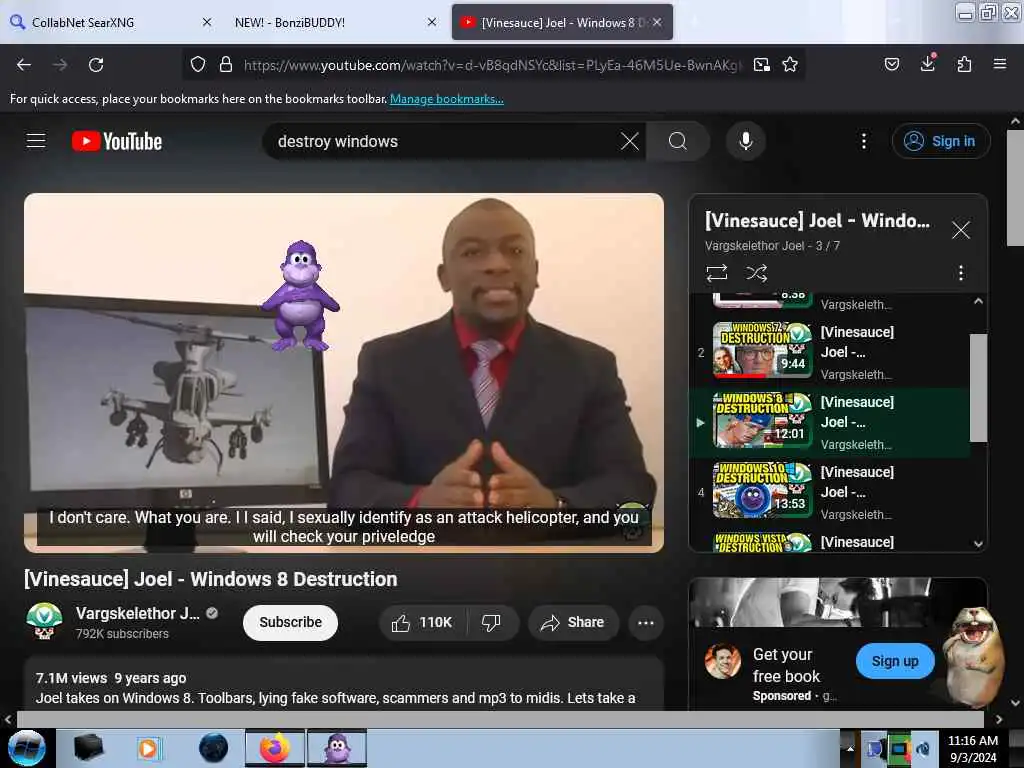This screenshot has width=1024, height=768.
Task: Sign in to YouTube
Action: (940, 141)
